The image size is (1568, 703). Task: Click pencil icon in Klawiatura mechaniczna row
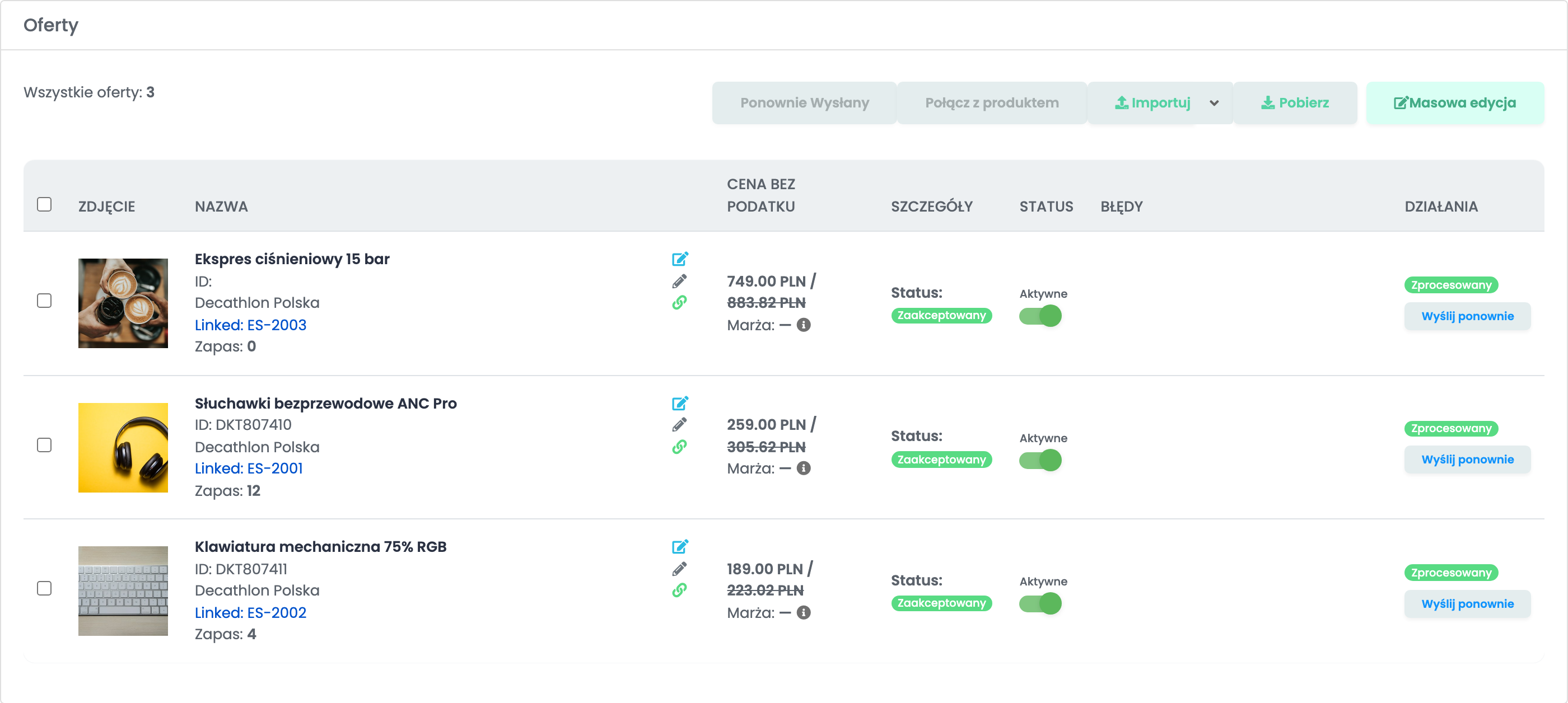679,569
